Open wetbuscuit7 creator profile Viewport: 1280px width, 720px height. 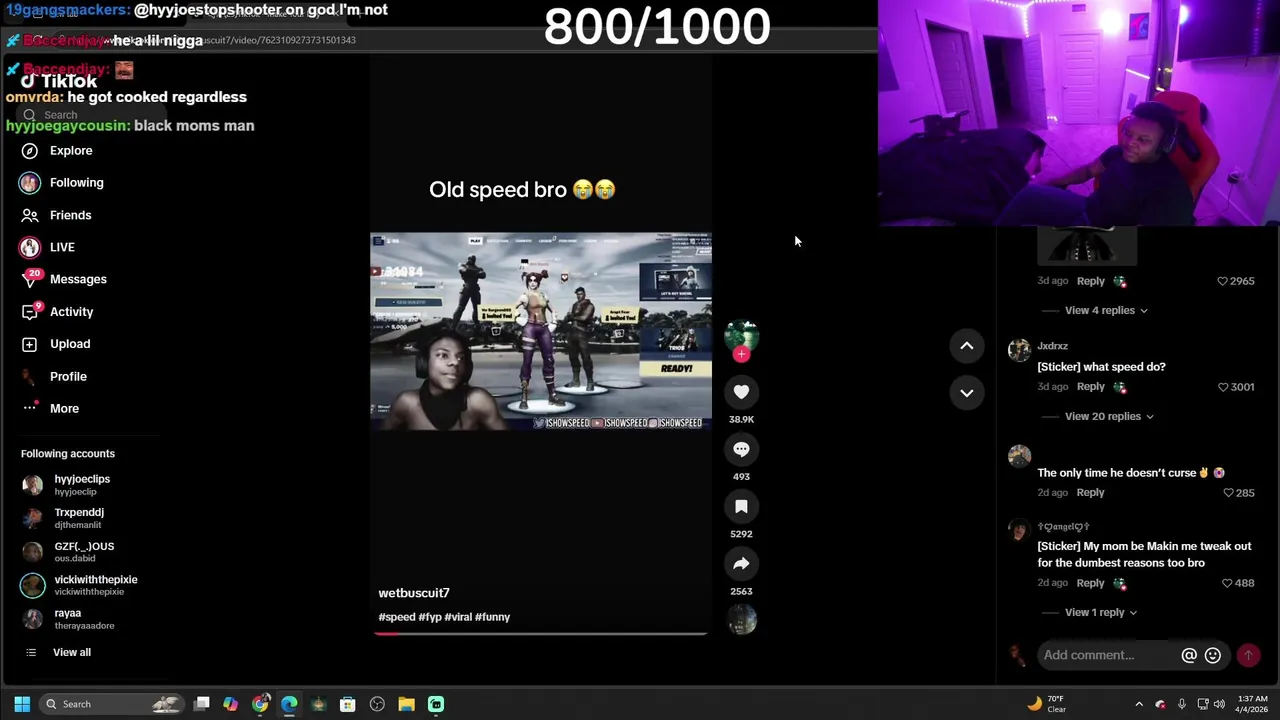click(x=414, y=593)
